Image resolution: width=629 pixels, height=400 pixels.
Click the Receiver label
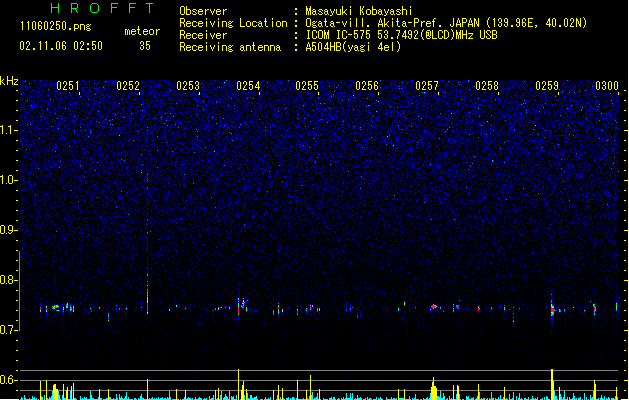click(x=203, y=35)
